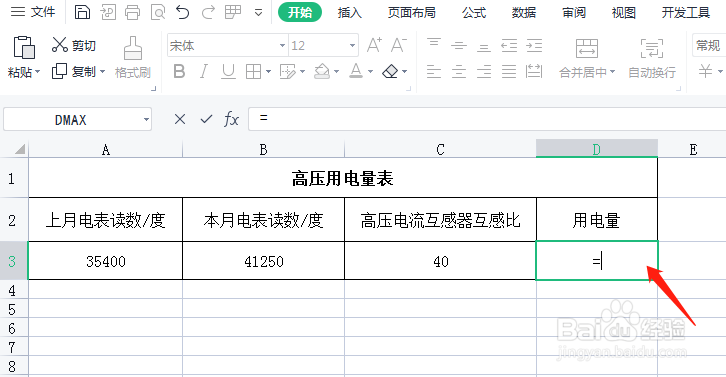Click the clear eraser icon
The height and width of the screenshot is (377, 726).
[x=390, y=72]
